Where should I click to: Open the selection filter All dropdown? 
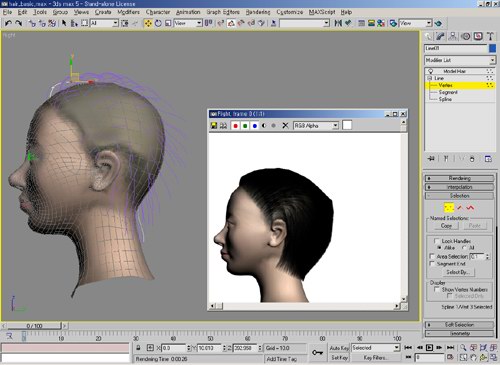click(104, 23)
